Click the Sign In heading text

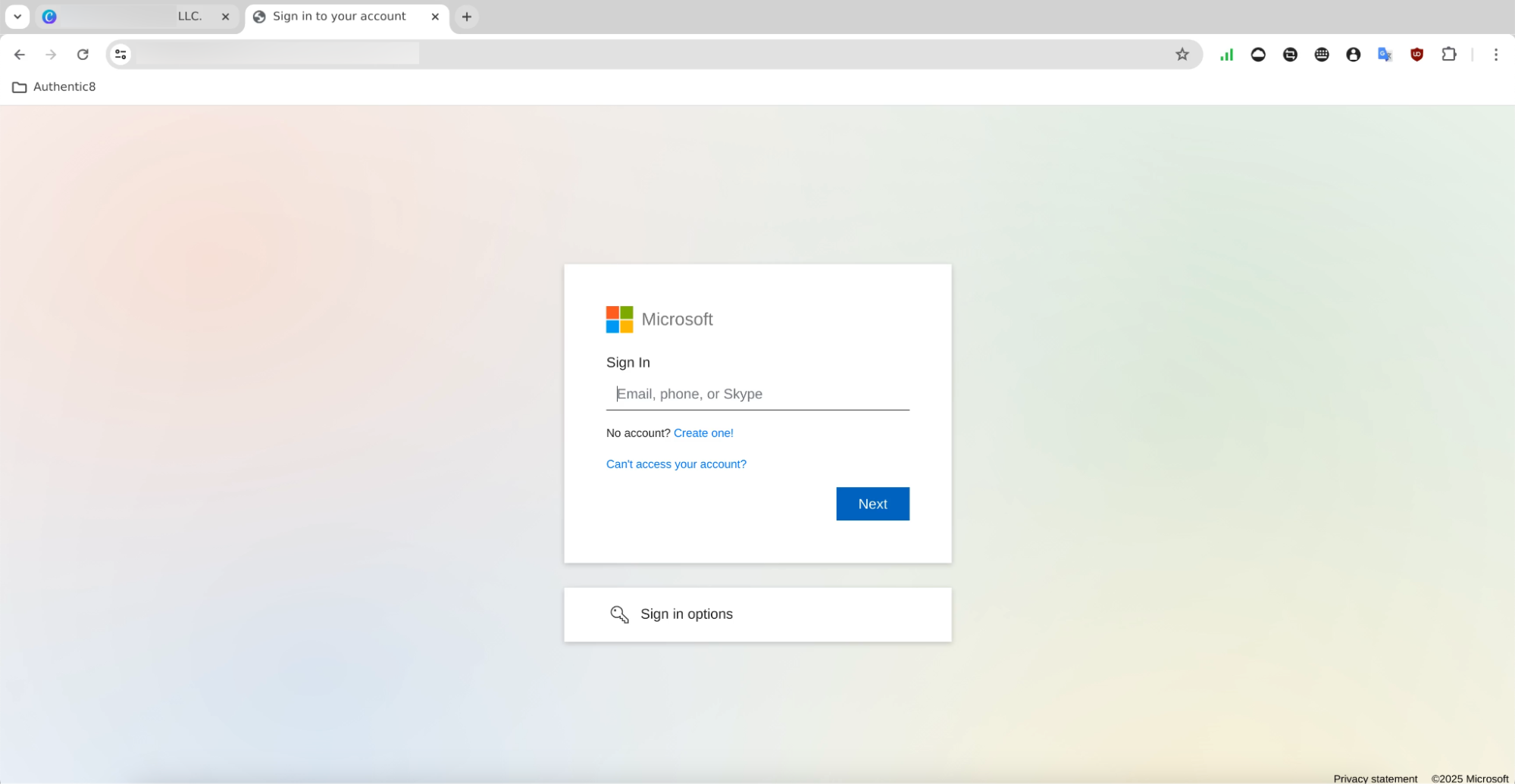(x=628, y=363)
